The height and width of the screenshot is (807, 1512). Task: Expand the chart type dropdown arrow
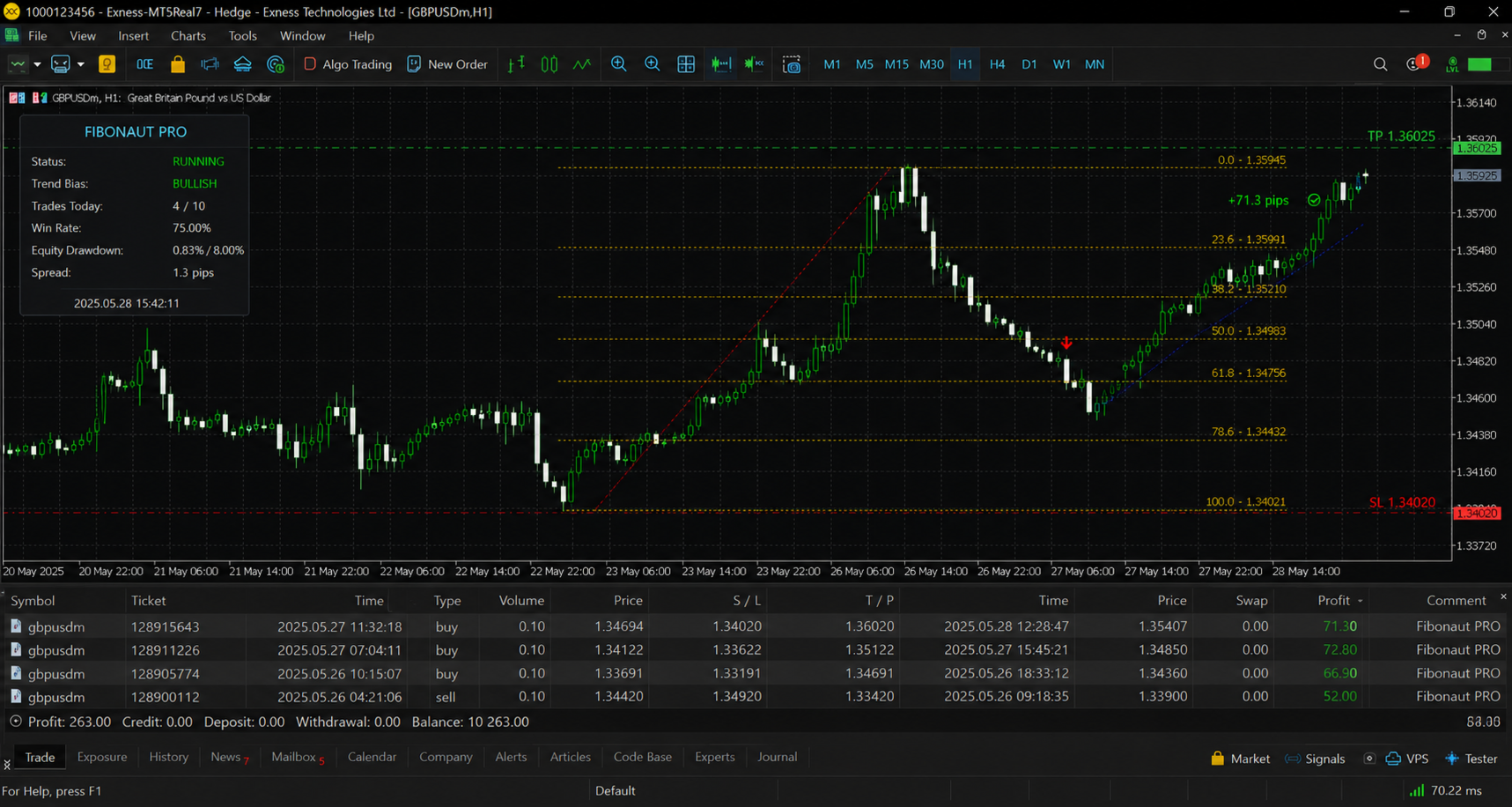click(37, 64)
